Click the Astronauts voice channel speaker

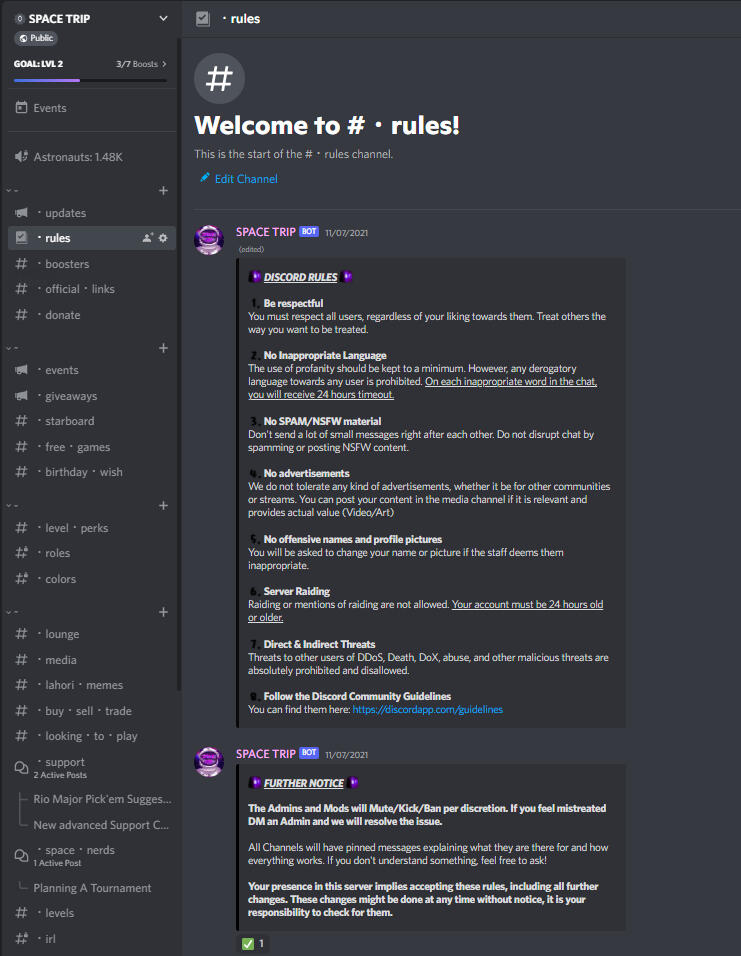pos(21,157)
